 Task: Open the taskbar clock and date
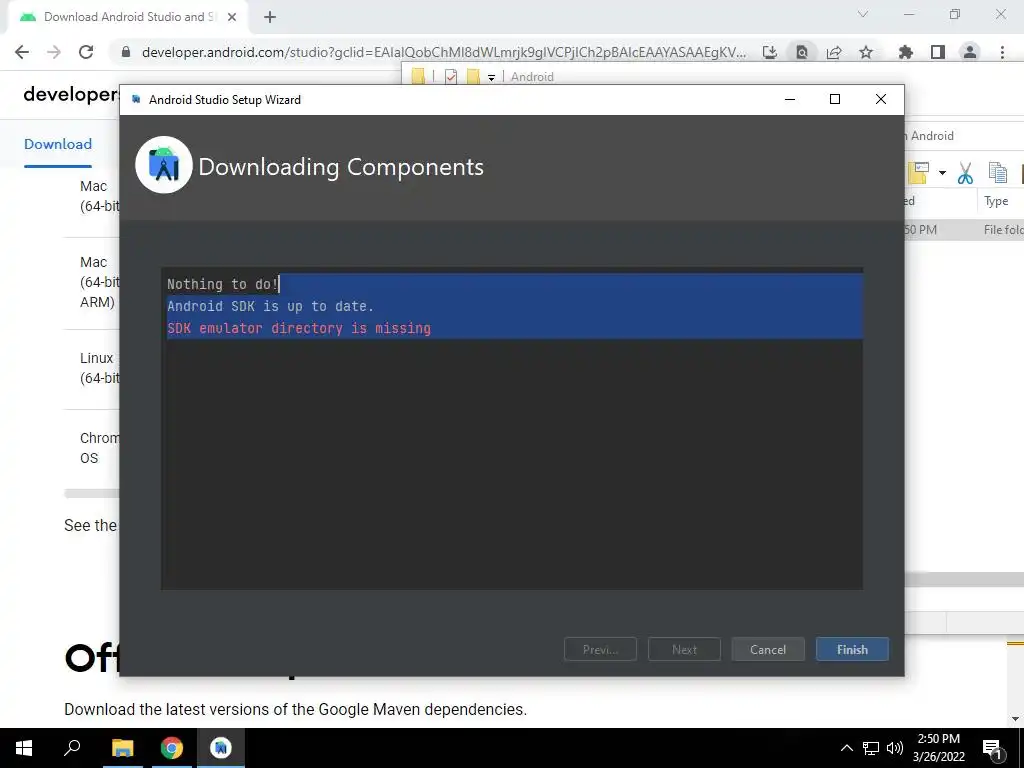click(x=938, y=748)
